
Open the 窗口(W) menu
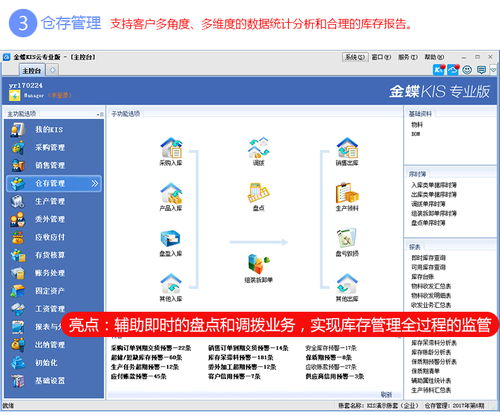point(381,57)
